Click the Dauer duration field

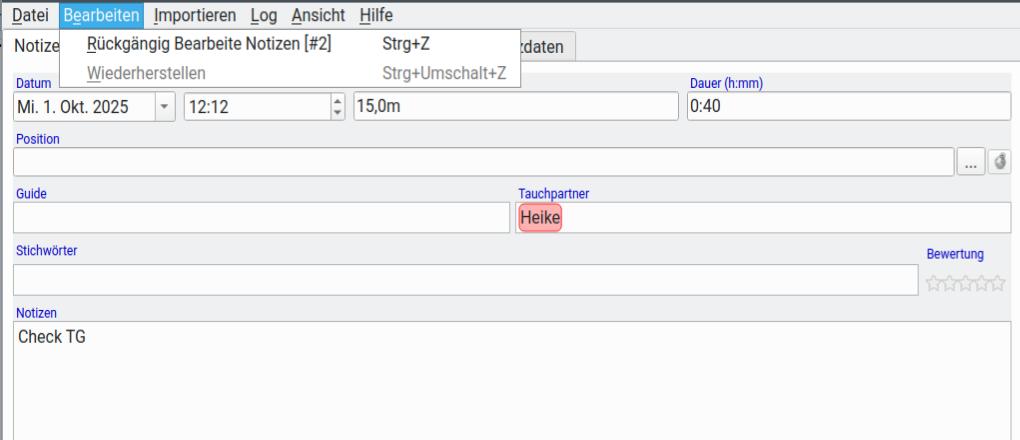848,107
